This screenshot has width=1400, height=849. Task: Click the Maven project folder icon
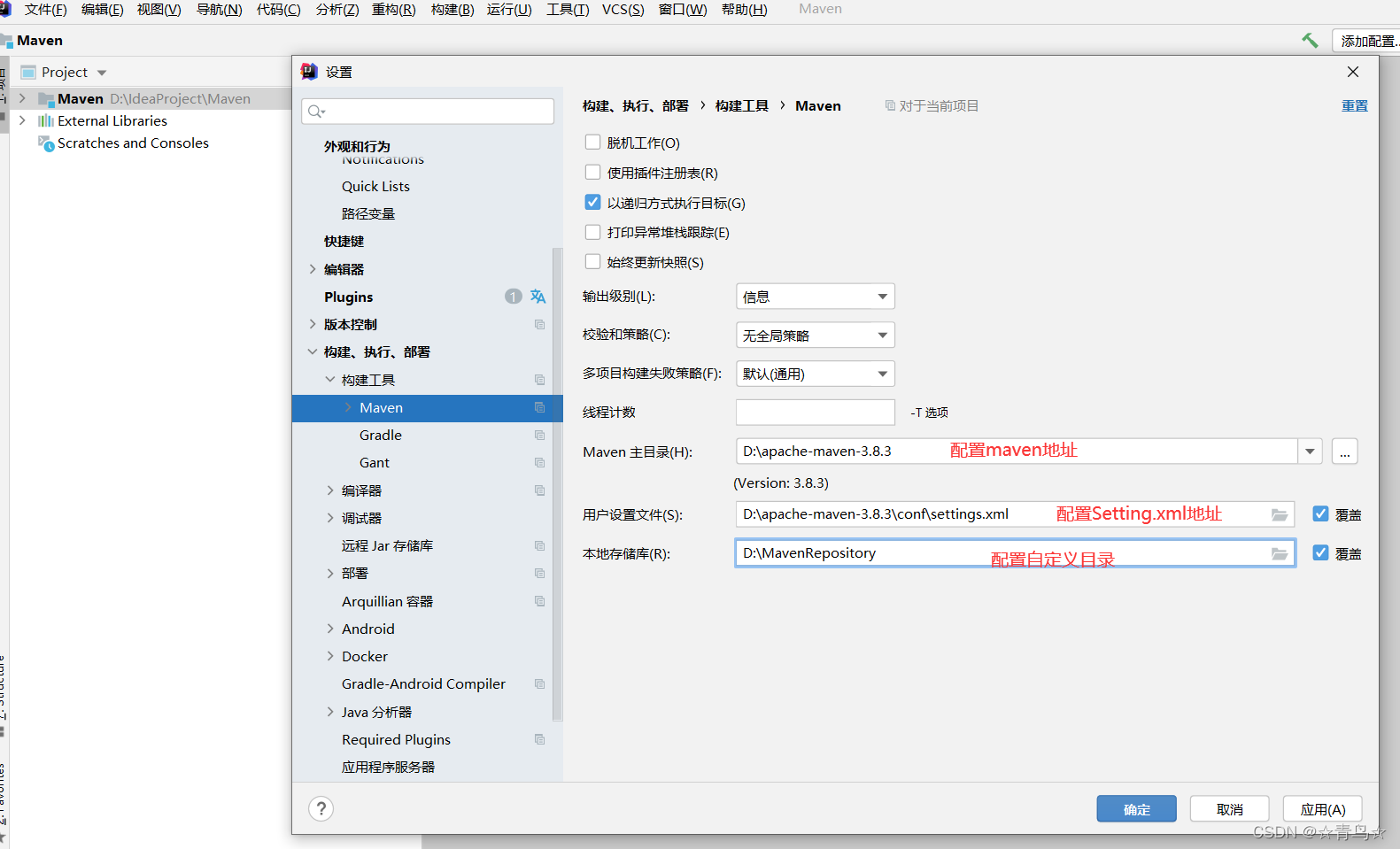tap(46, 98)
